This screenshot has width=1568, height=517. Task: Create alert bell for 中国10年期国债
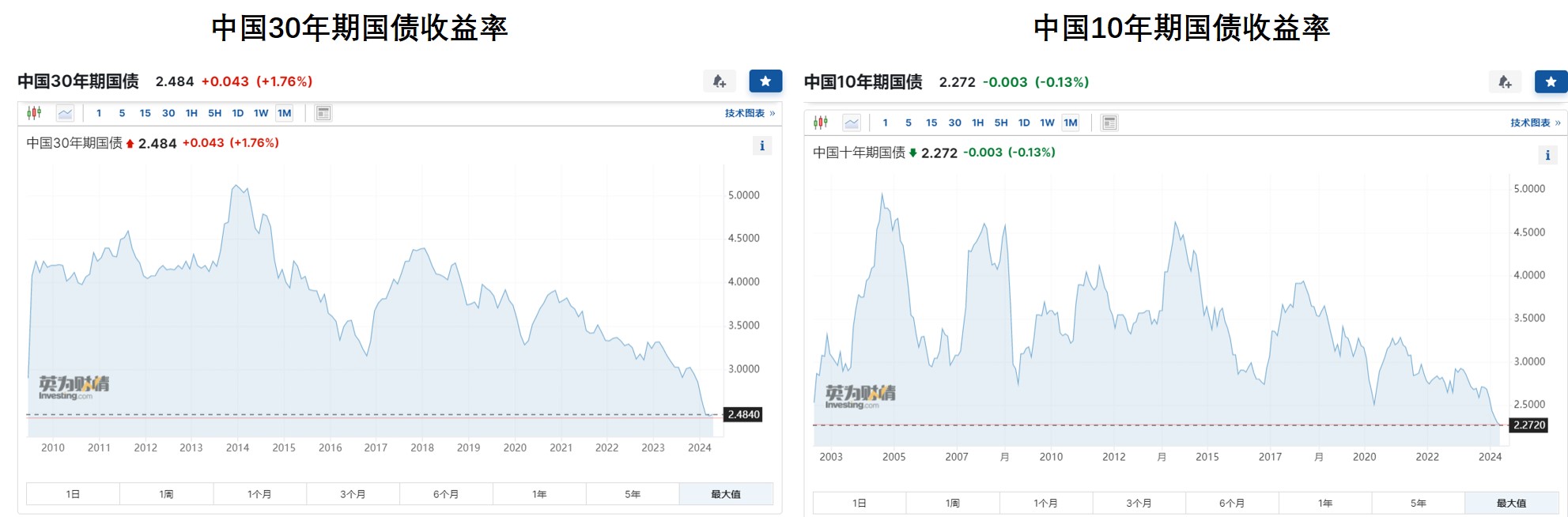(x=1505, y=82)
